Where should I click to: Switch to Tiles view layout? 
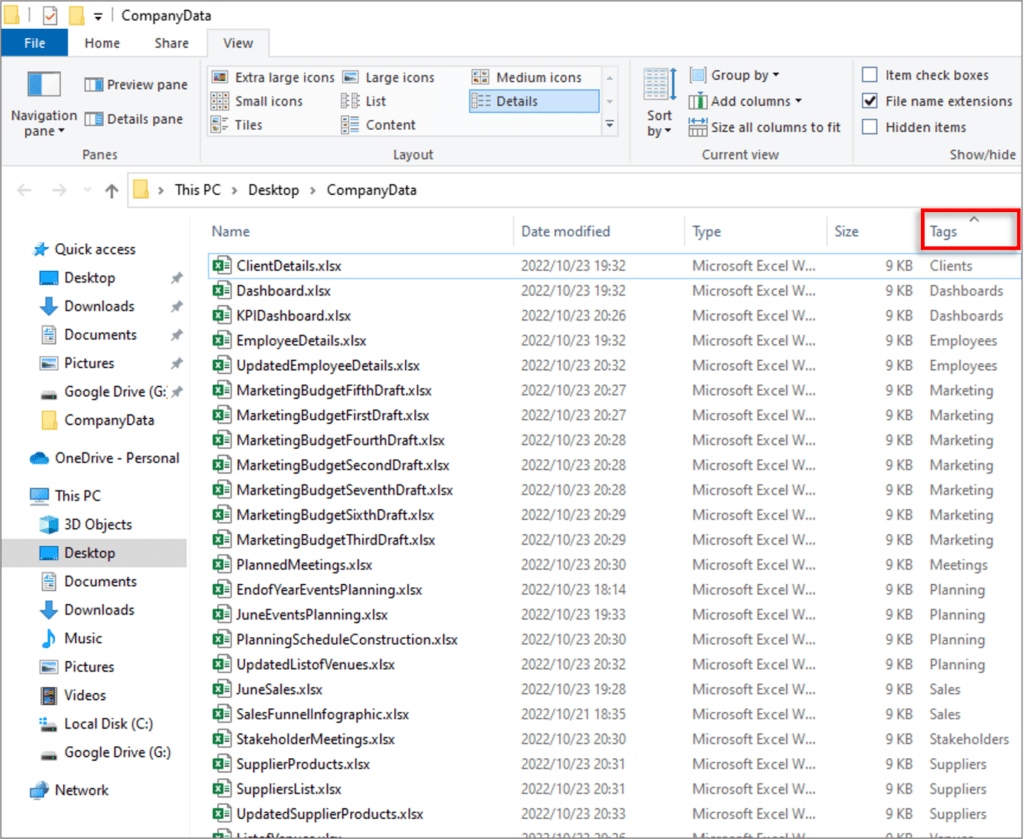pos(220,125)
